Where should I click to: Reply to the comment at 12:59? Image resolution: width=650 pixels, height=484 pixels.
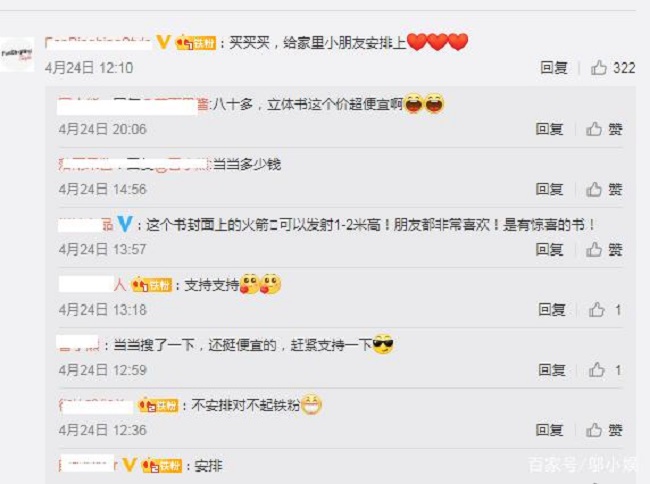pos(552,370)
